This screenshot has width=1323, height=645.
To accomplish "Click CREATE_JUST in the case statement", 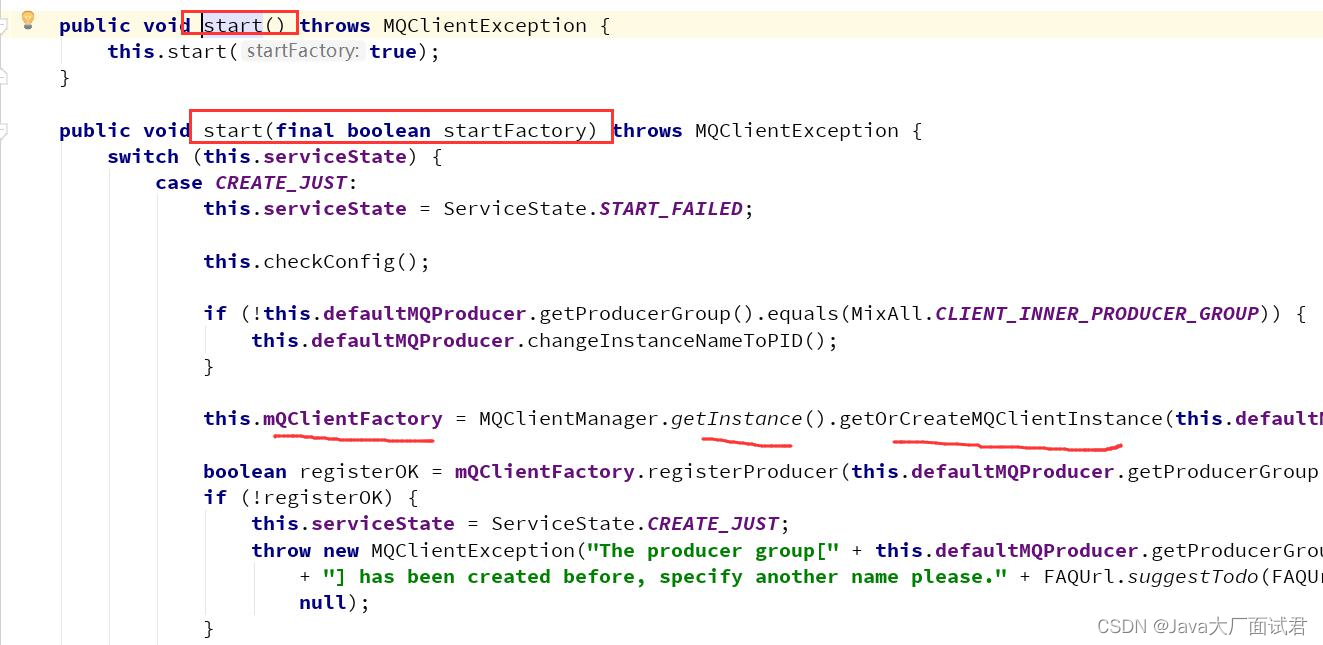I will [x=281, y=182].
